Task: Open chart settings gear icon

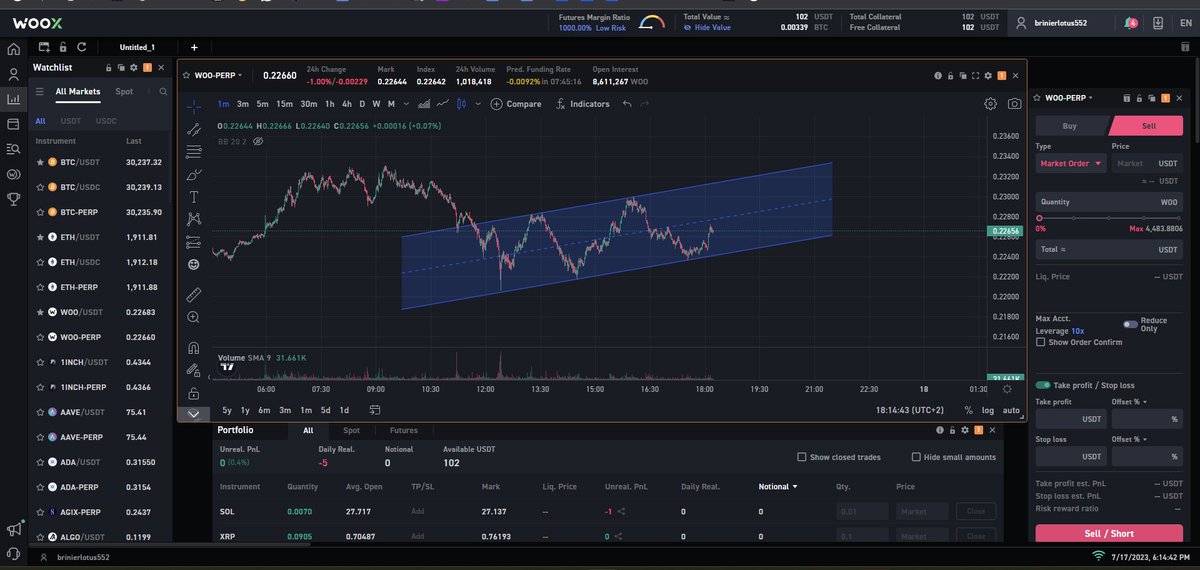Action: point(990,104)
